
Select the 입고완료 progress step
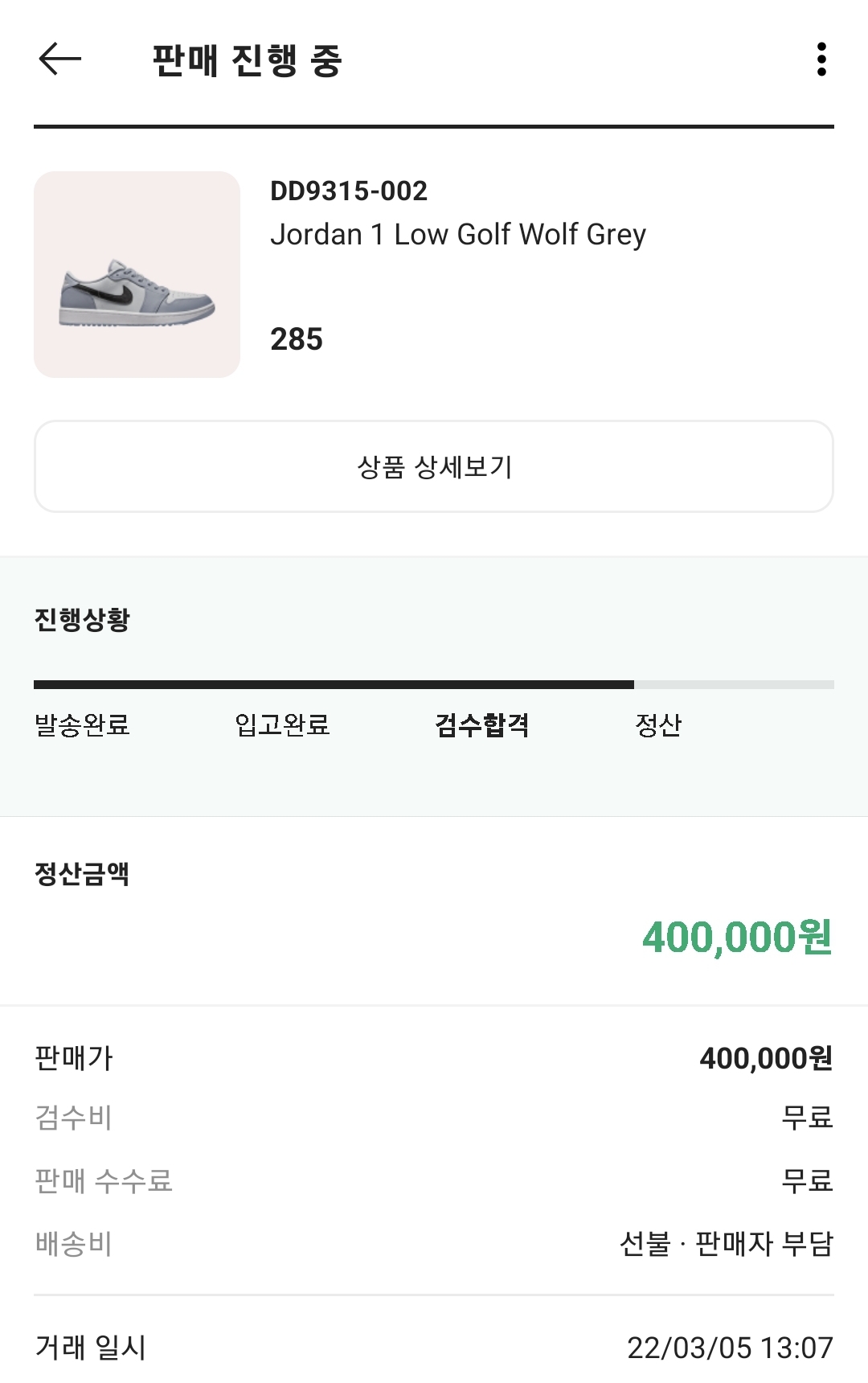282,724
